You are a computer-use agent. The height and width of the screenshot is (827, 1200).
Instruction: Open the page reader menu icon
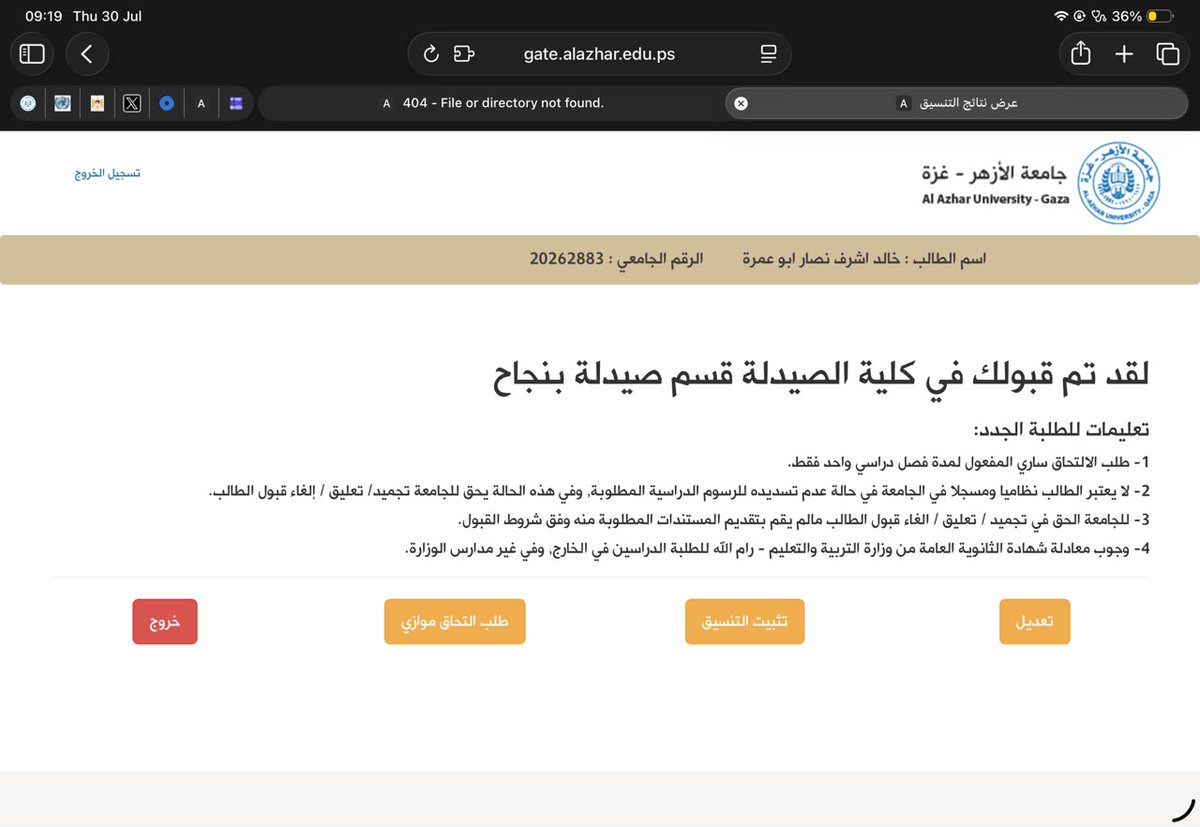pyautogui.click(x=768, y=54)
